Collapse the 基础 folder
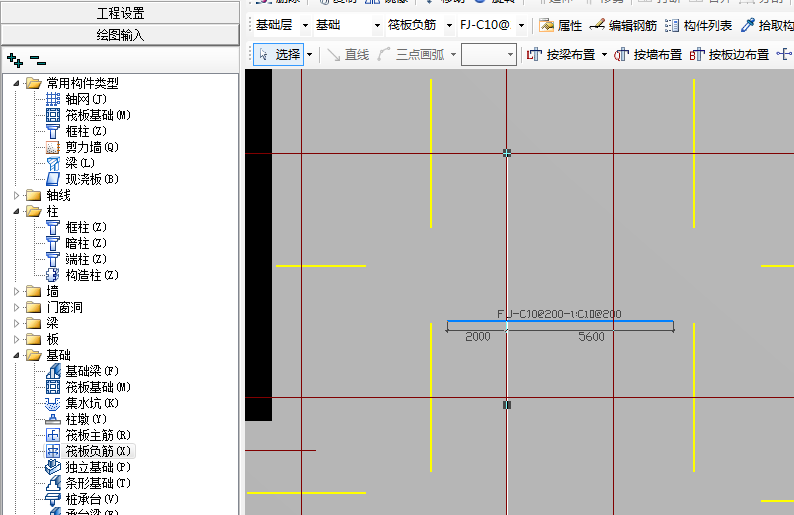794x515 pixels. [x=16, y=355]
